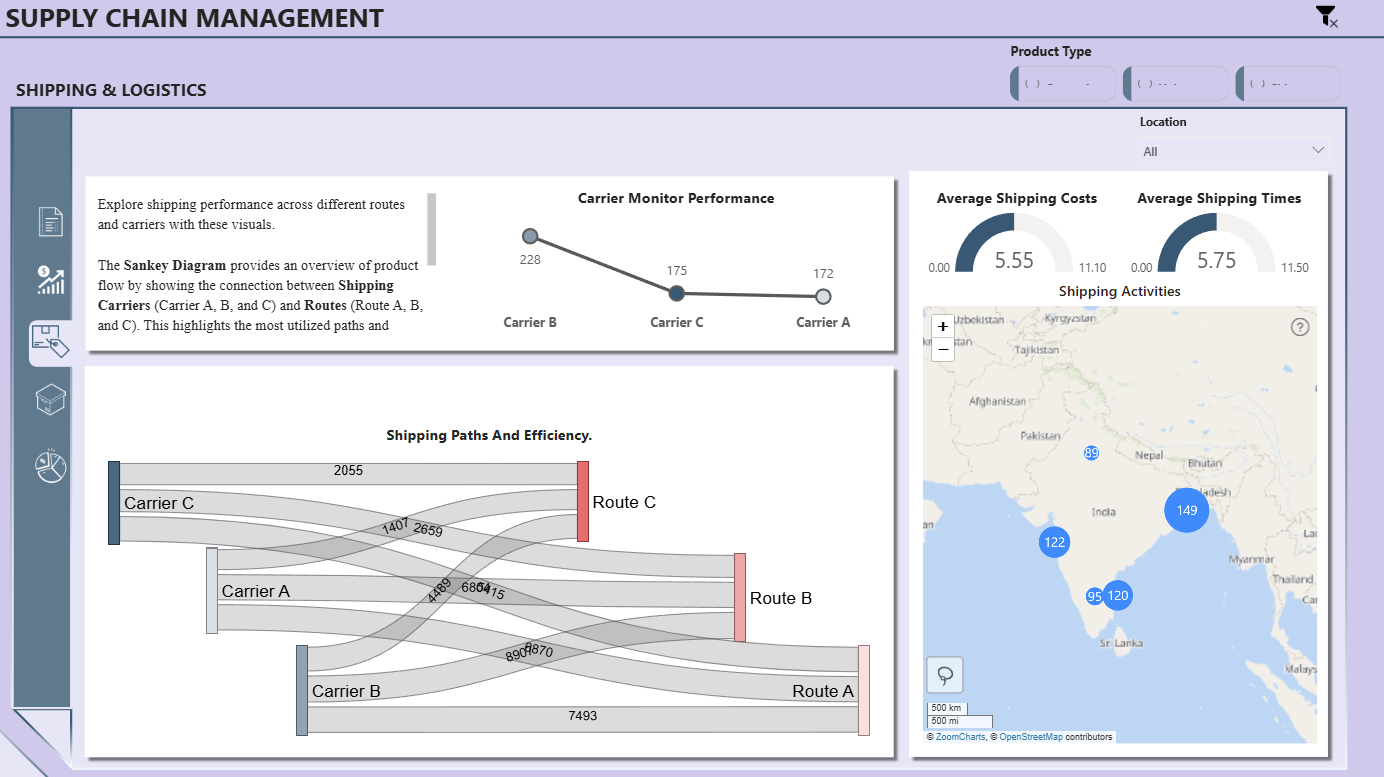
Task: Open the pie chart page icon
Action: click(x=50, y=465)
